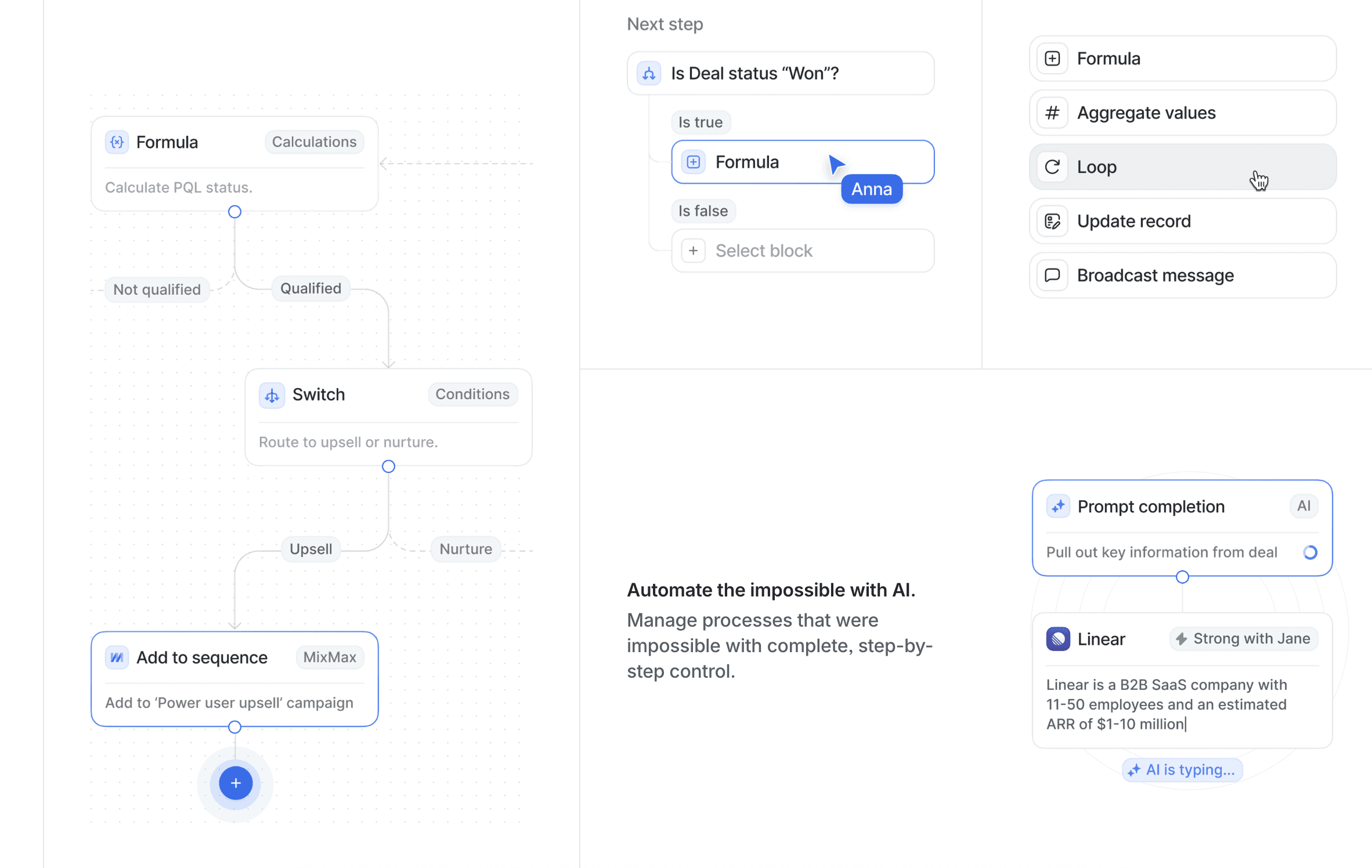
Task: Click the condition icon beside Is Deal status
Action: (649, 74)
